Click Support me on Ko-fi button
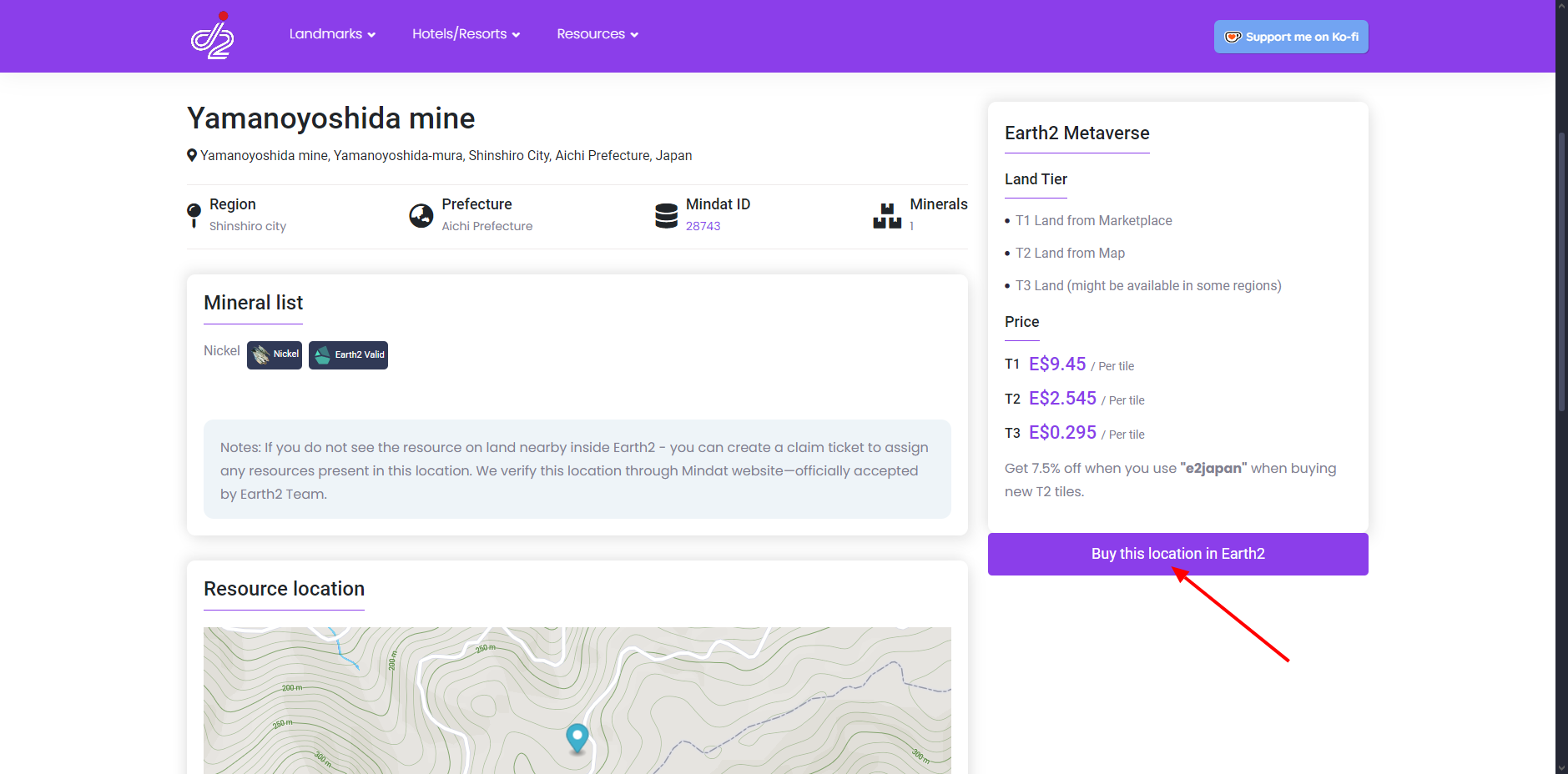This screenshot has width=1568, height=774. (1291, 37)
